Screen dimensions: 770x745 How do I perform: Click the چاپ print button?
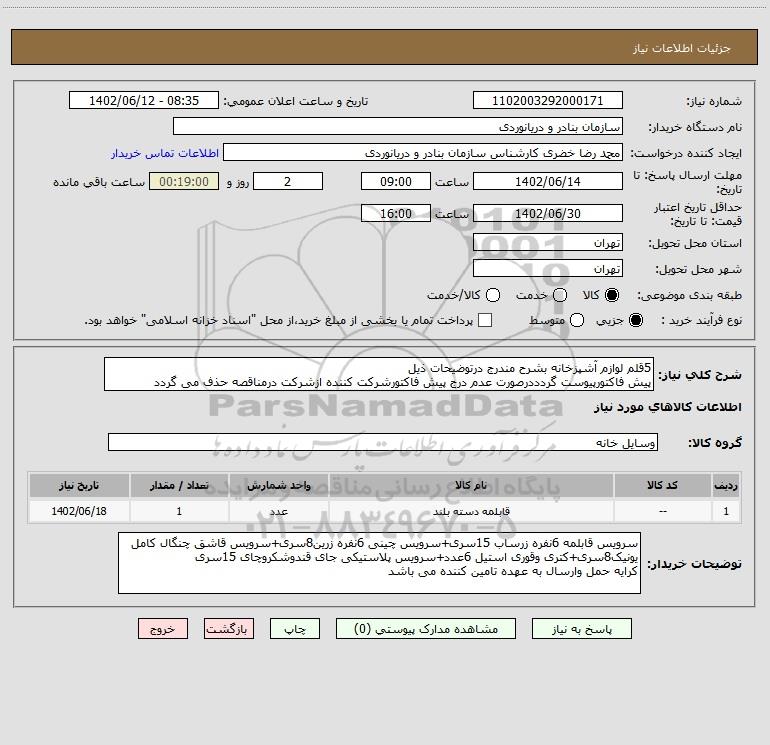click(295, 629)
